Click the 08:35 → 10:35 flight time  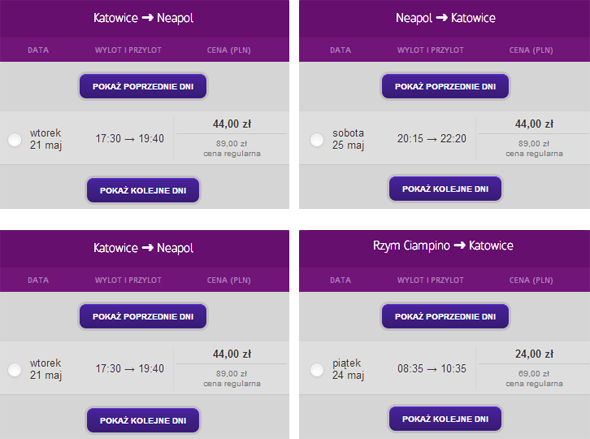click(432, 368)
